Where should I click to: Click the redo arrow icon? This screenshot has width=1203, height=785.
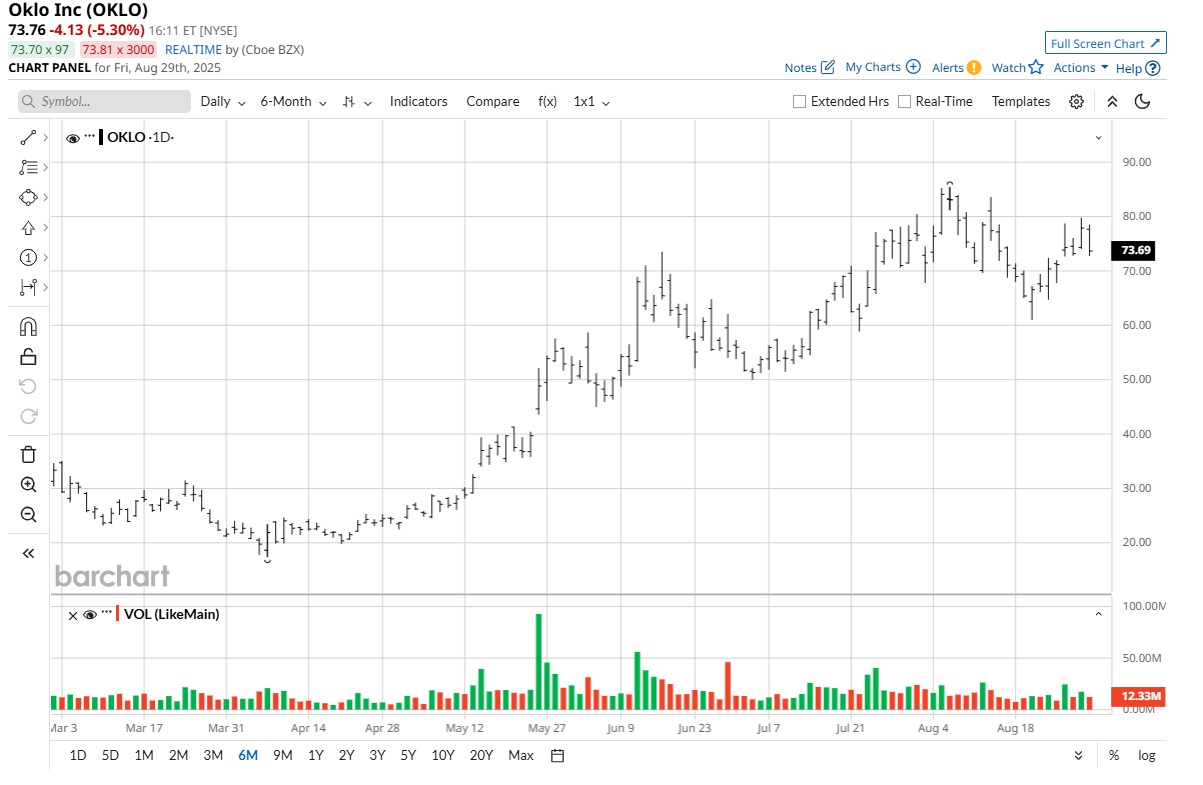click(x=28, y=415)
